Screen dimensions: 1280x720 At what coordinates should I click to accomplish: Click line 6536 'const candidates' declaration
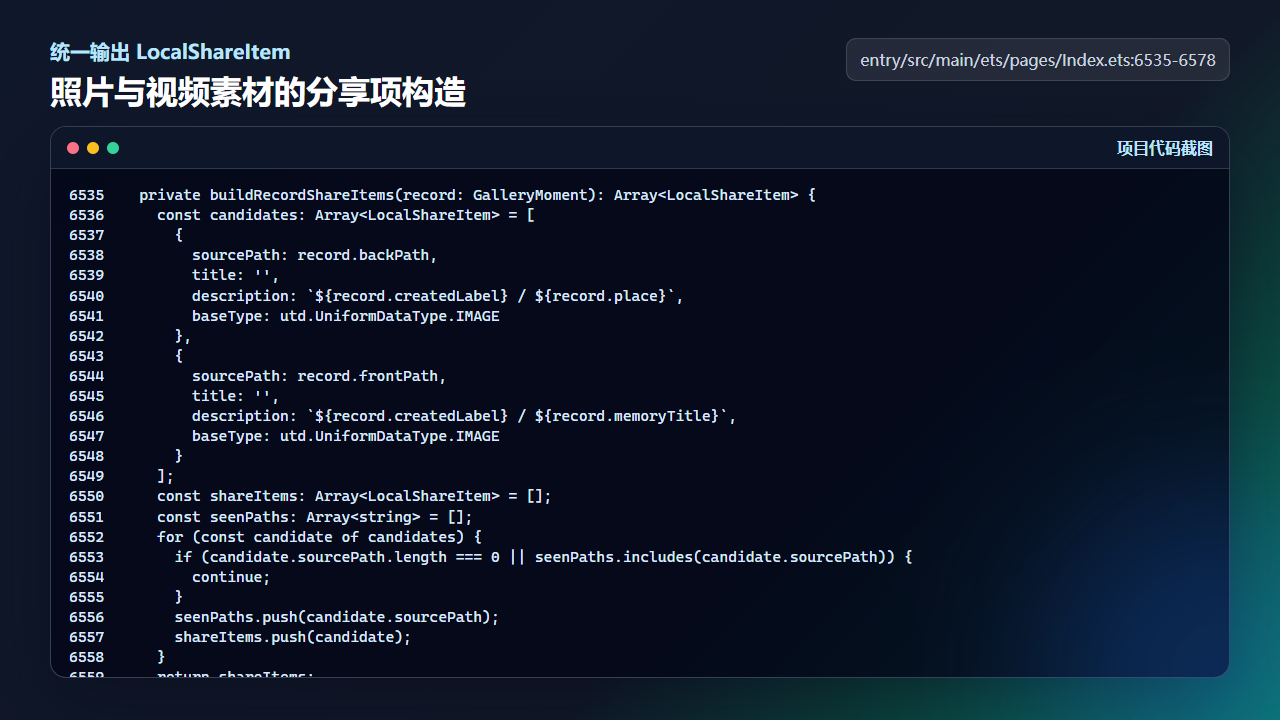tap(346, 215)
